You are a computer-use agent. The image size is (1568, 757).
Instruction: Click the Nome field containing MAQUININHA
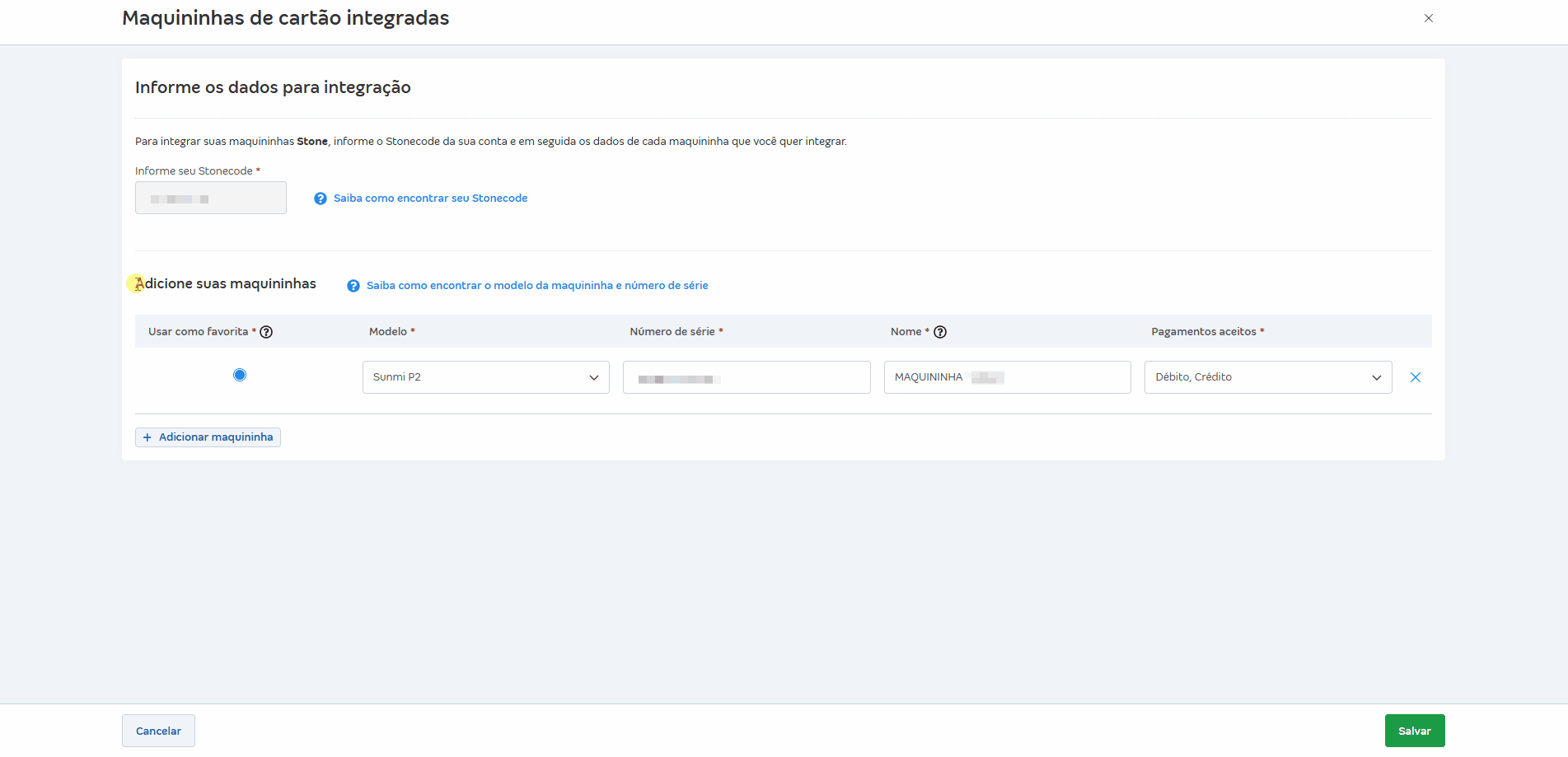point(1007,377)
